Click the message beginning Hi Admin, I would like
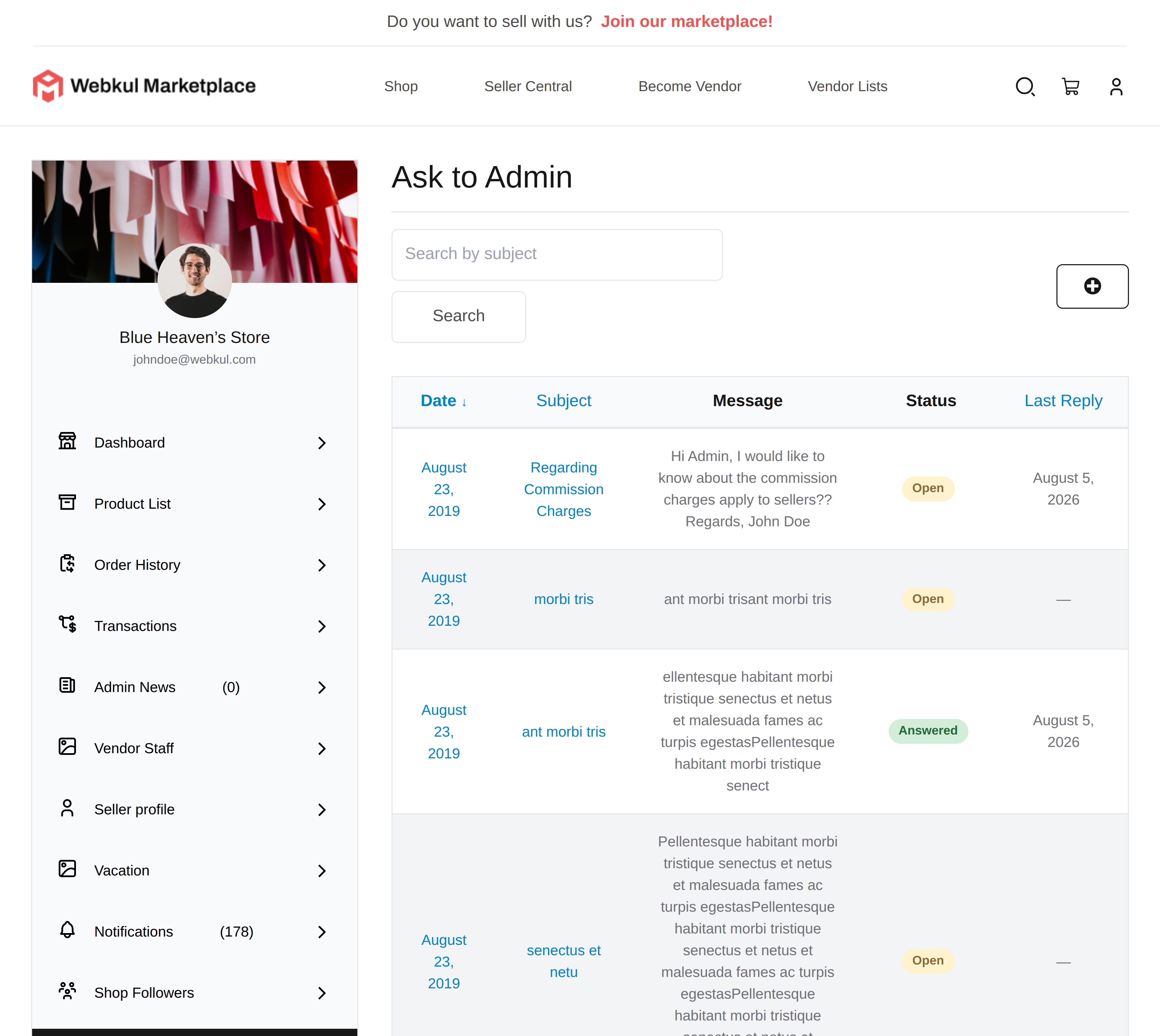The width and height of the screenshot is (1160, 1036). point(747,489)
